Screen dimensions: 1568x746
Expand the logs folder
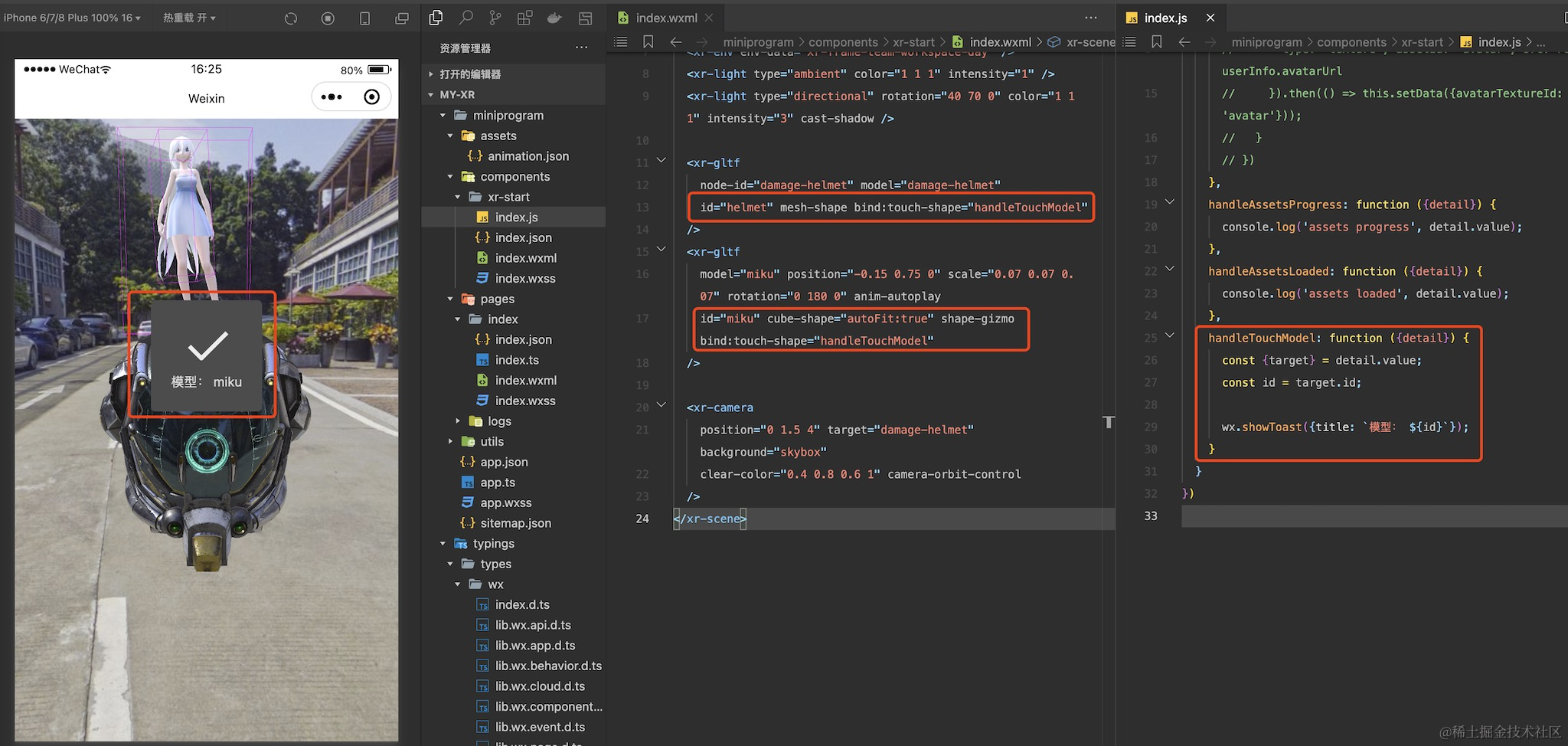pos(458,421)
